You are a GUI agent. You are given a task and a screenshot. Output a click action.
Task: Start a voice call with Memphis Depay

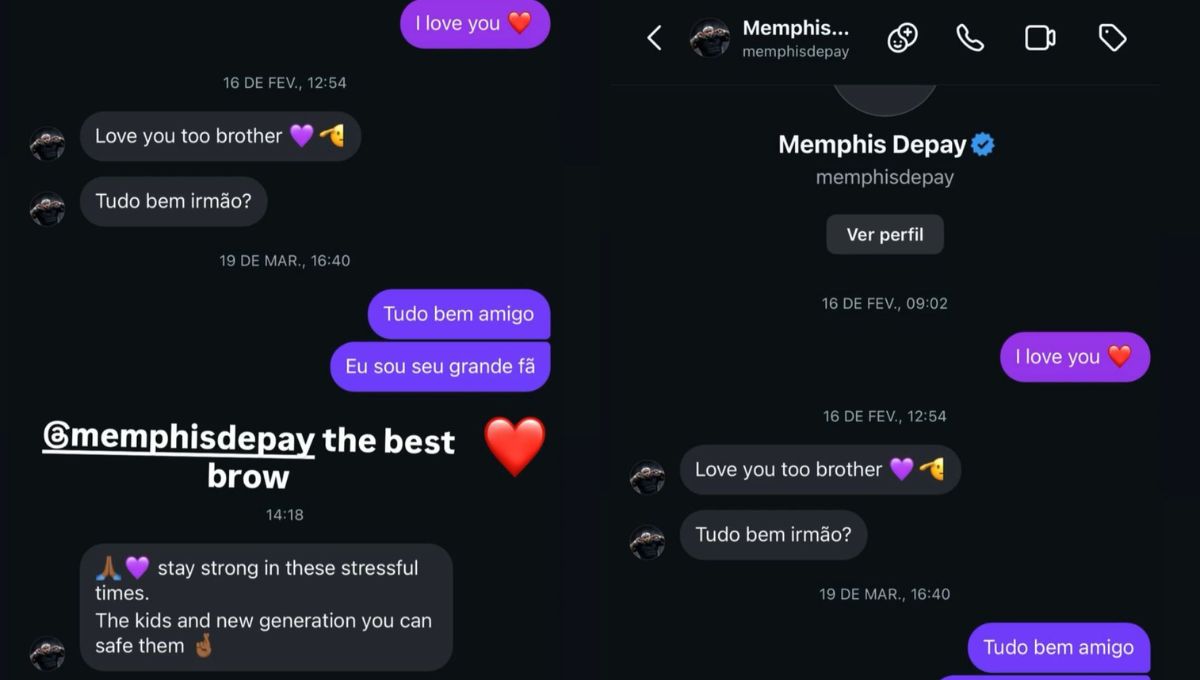click(970, 38)
